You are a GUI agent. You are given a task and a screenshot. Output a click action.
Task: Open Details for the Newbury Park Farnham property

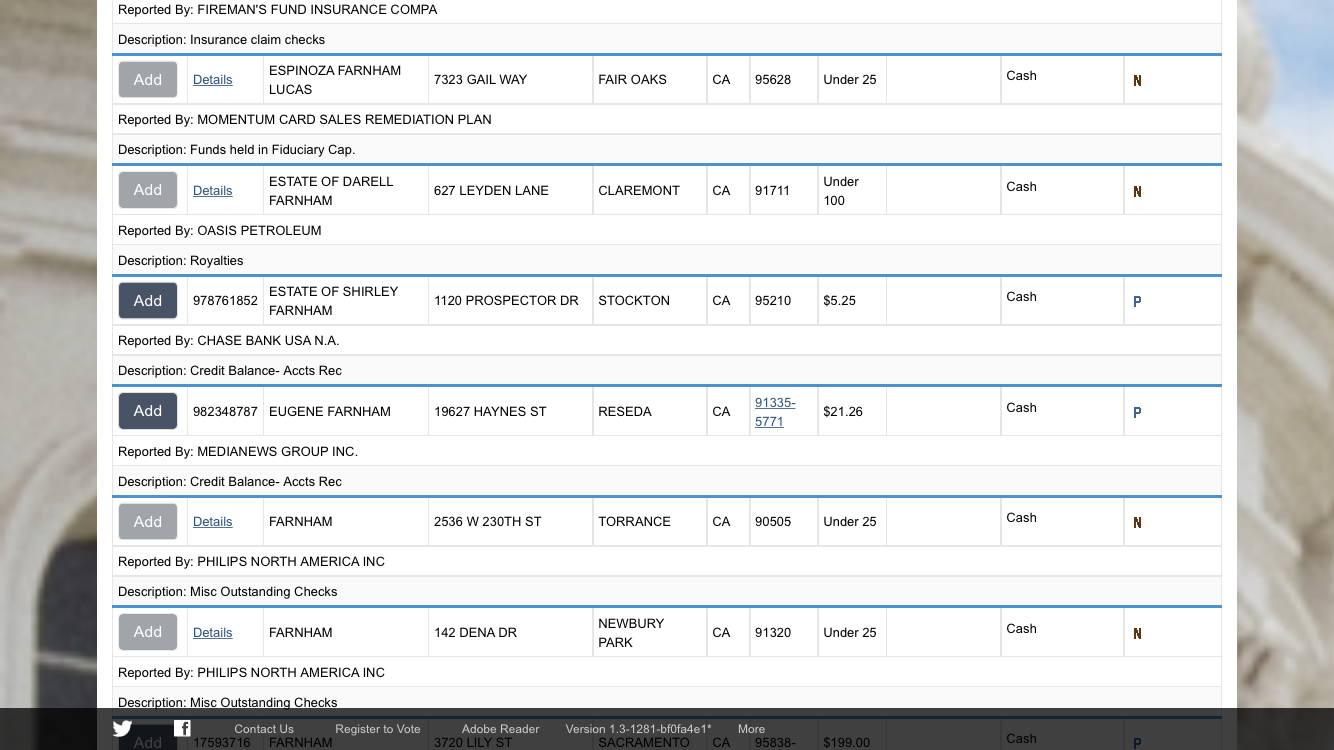pyautogui.click(x=213, y=632)
